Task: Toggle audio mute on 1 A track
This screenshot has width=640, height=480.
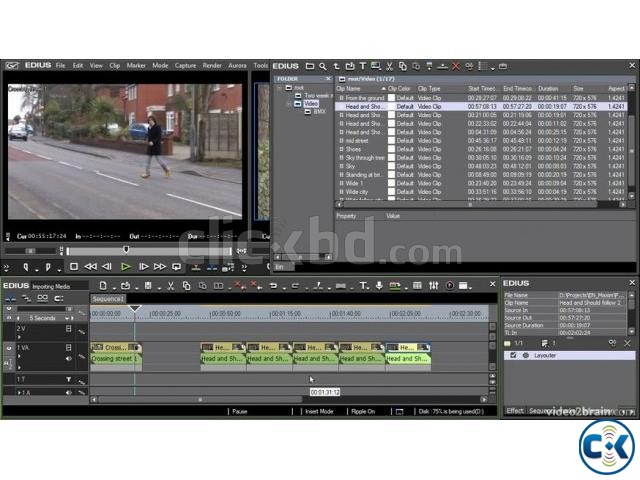Action: point(69,392)
